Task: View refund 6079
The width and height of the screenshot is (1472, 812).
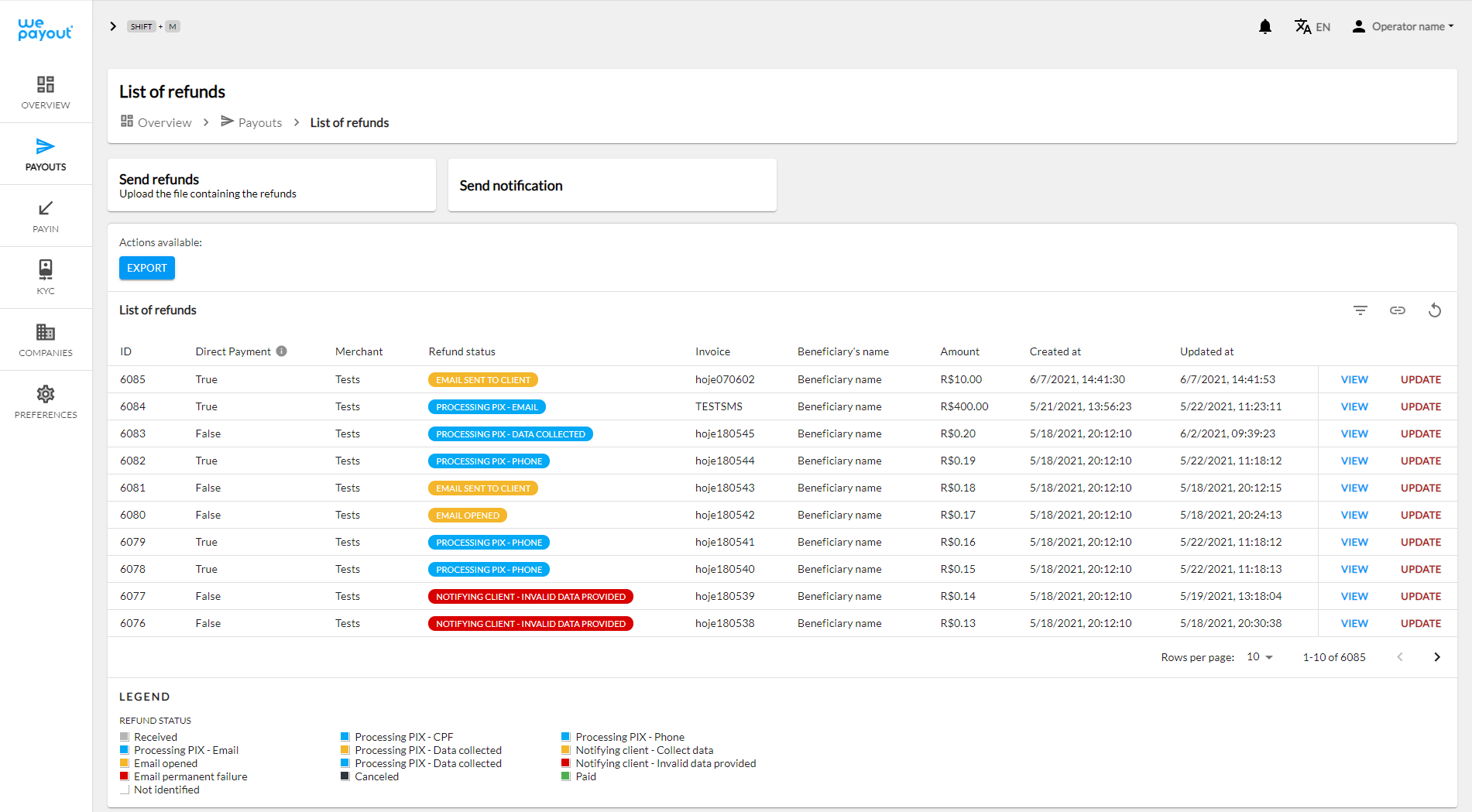Action: point(1354,542)
